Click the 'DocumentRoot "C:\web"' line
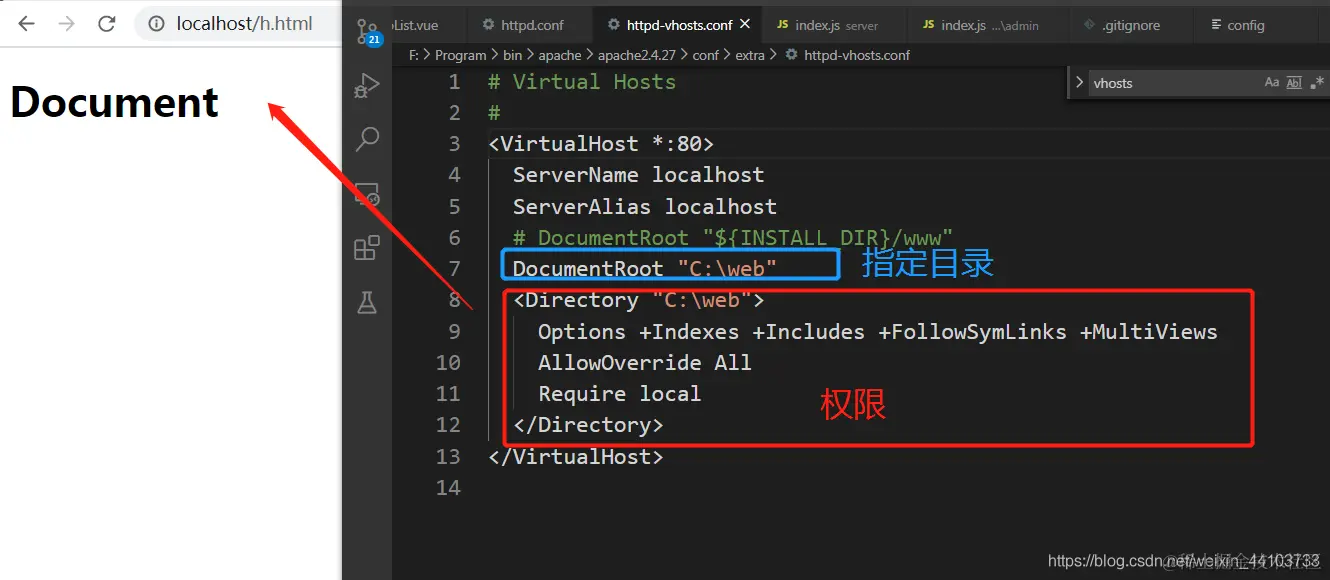 pyautogui.click(x=645, y=269)
